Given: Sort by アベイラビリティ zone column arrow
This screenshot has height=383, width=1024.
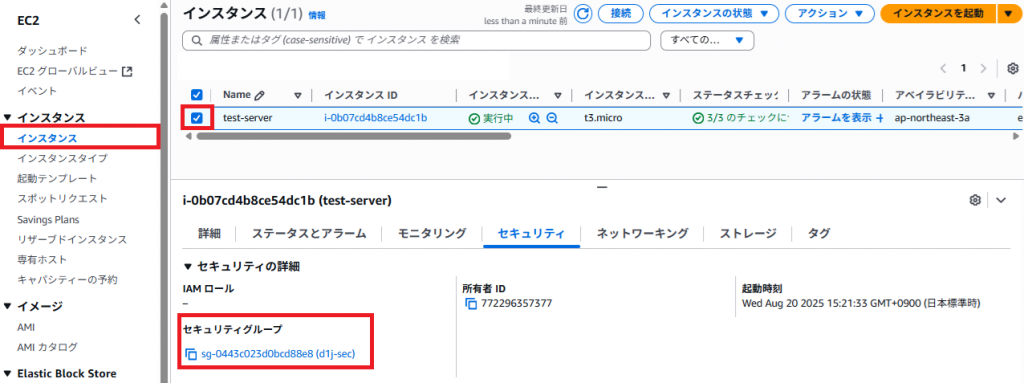Looking at the screenshot, I should (991, 95).
